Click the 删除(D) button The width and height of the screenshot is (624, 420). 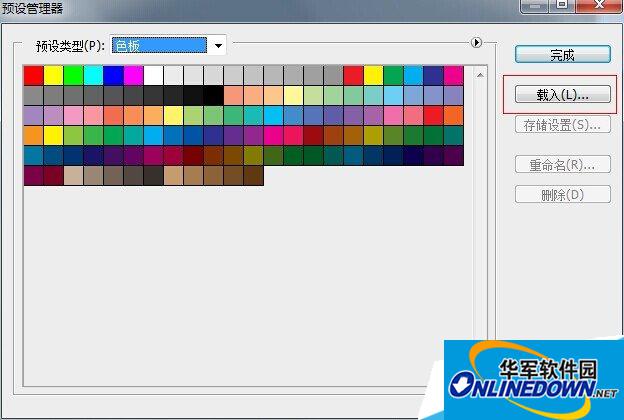pyautogui.click(x=563, y=194)
